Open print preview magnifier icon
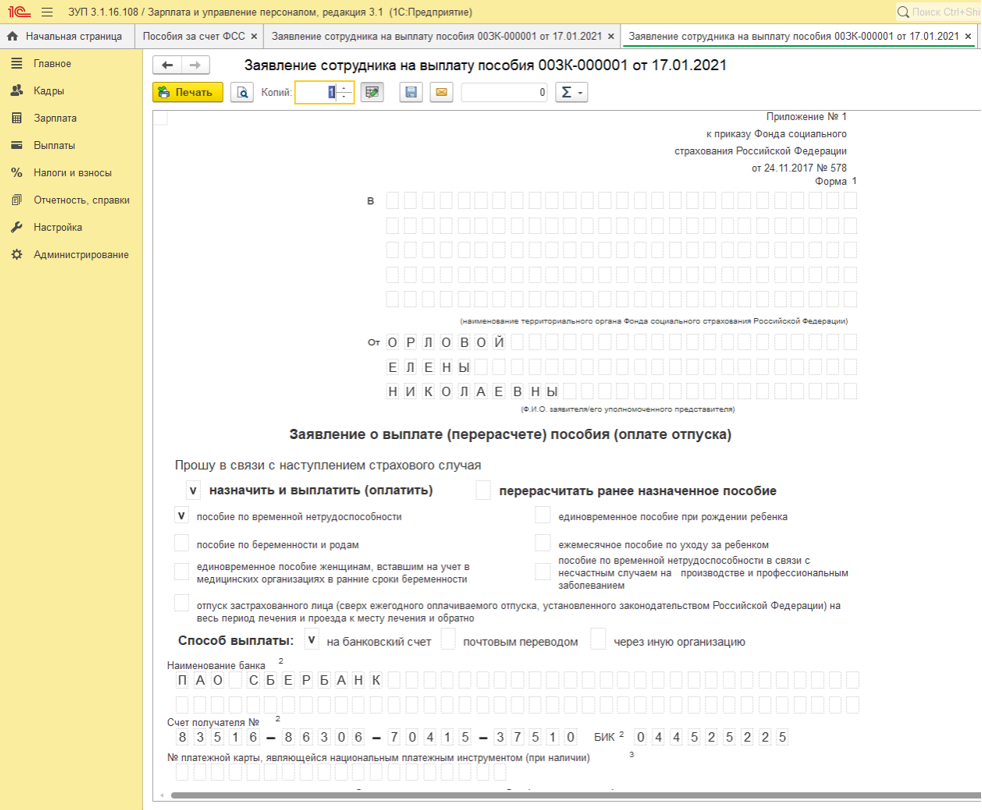982x810 pixels. point(242,92)
